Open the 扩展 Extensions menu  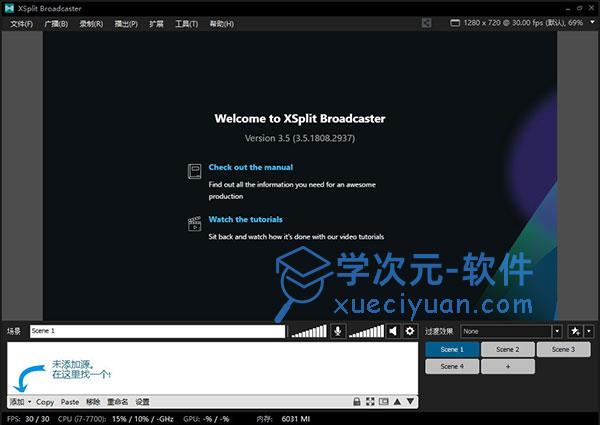pos(156,24)
